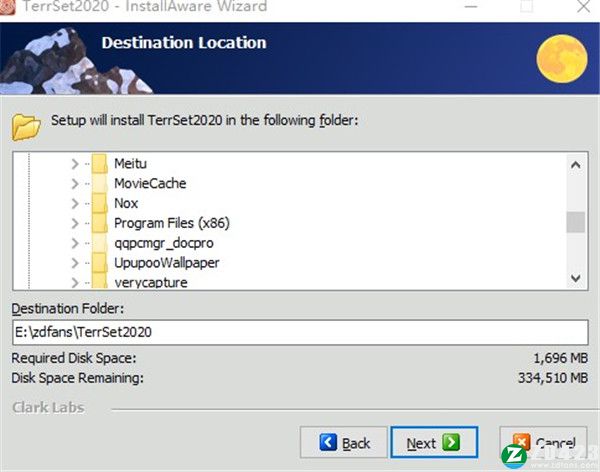
Task: Click the TerrSet2020 title bar app icon
Action: coord(7,7)
